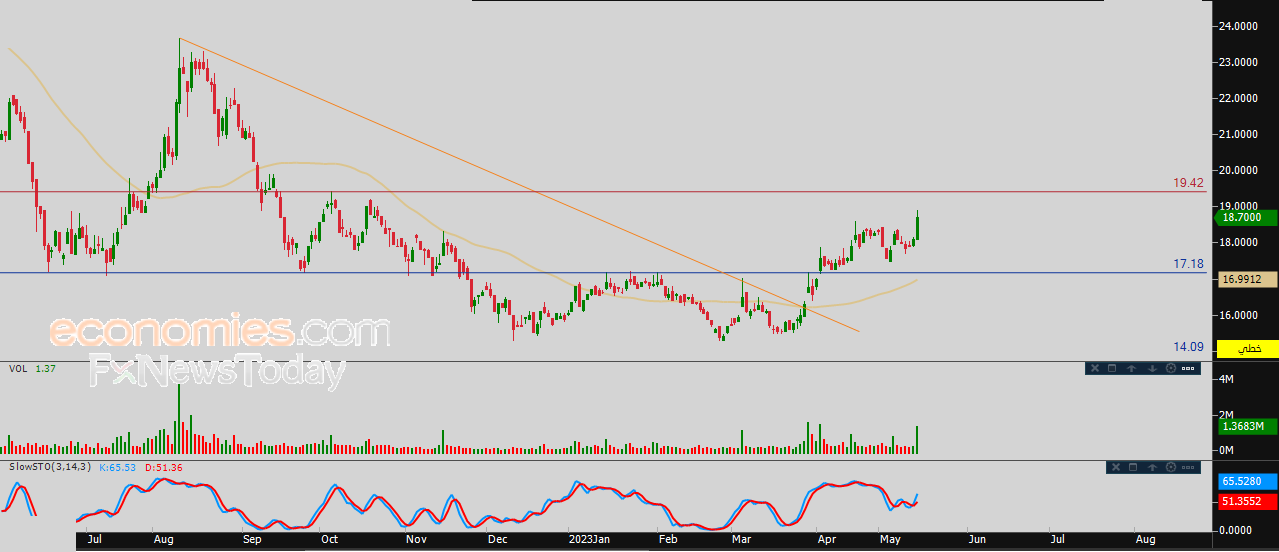
Task: Move the VOL panel up
Action: pos(1132,369)
